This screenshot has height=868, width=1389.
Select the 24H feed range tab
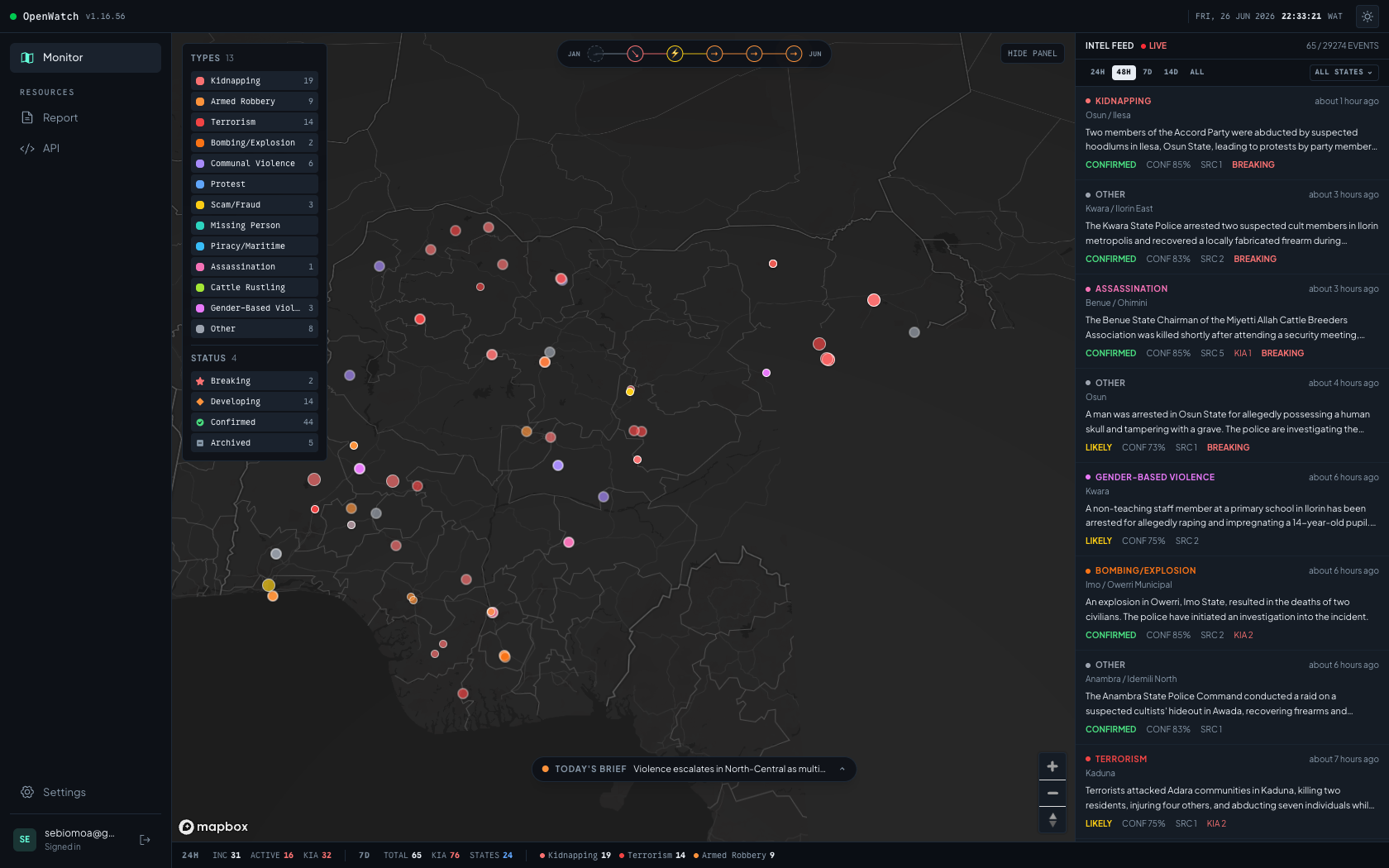(x=1097, y=72)
